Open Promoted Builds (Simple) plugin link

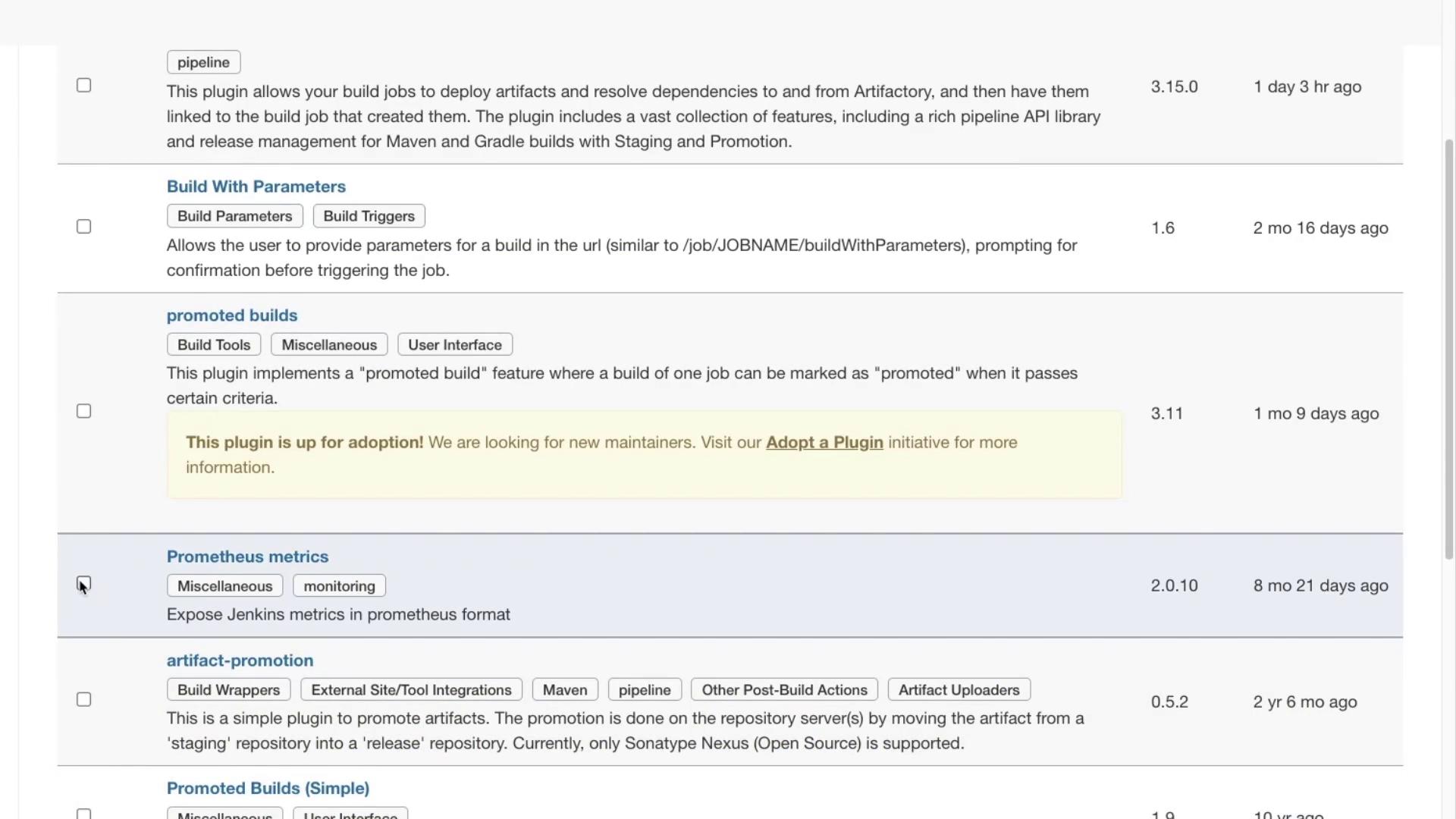click(268, 789)
